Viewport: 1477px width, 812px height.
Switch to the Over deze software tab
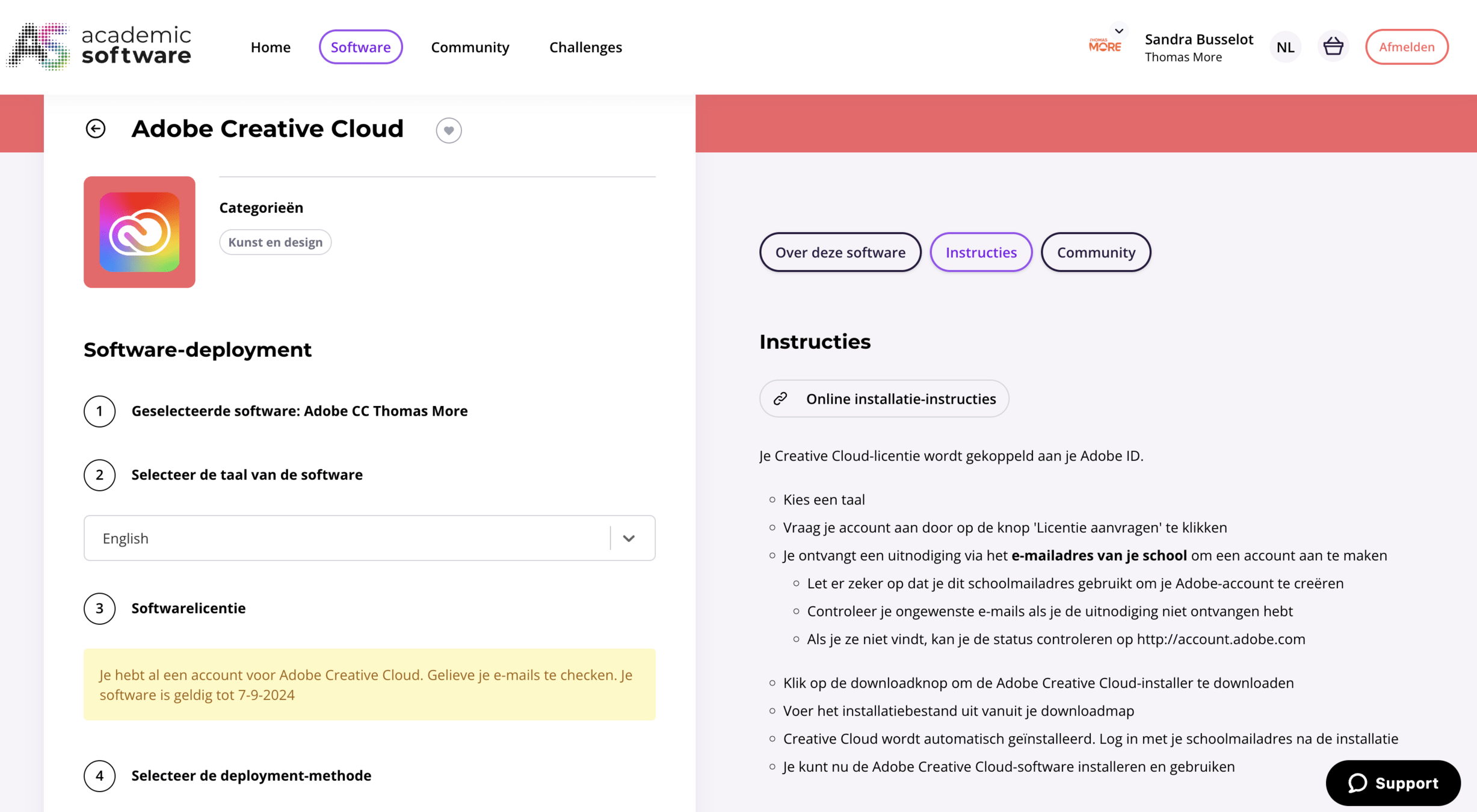pos(840,252)
